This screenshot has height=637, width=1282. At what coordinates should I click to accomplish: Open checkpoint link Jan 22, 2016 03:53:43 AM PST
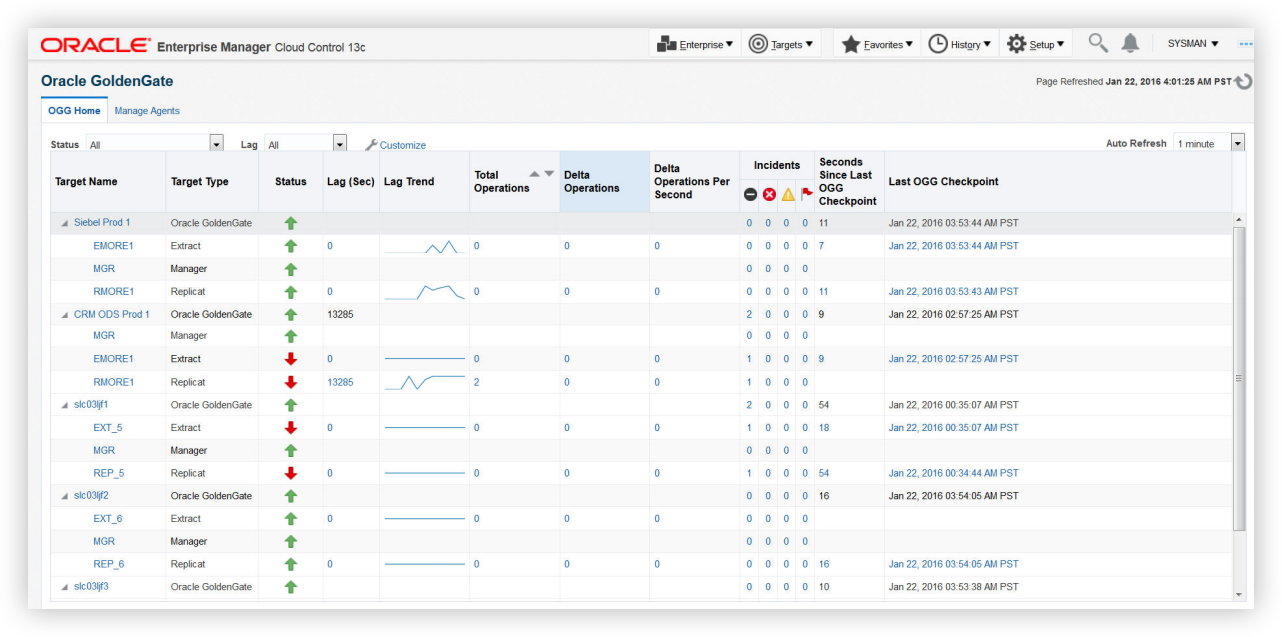[954, 292]
